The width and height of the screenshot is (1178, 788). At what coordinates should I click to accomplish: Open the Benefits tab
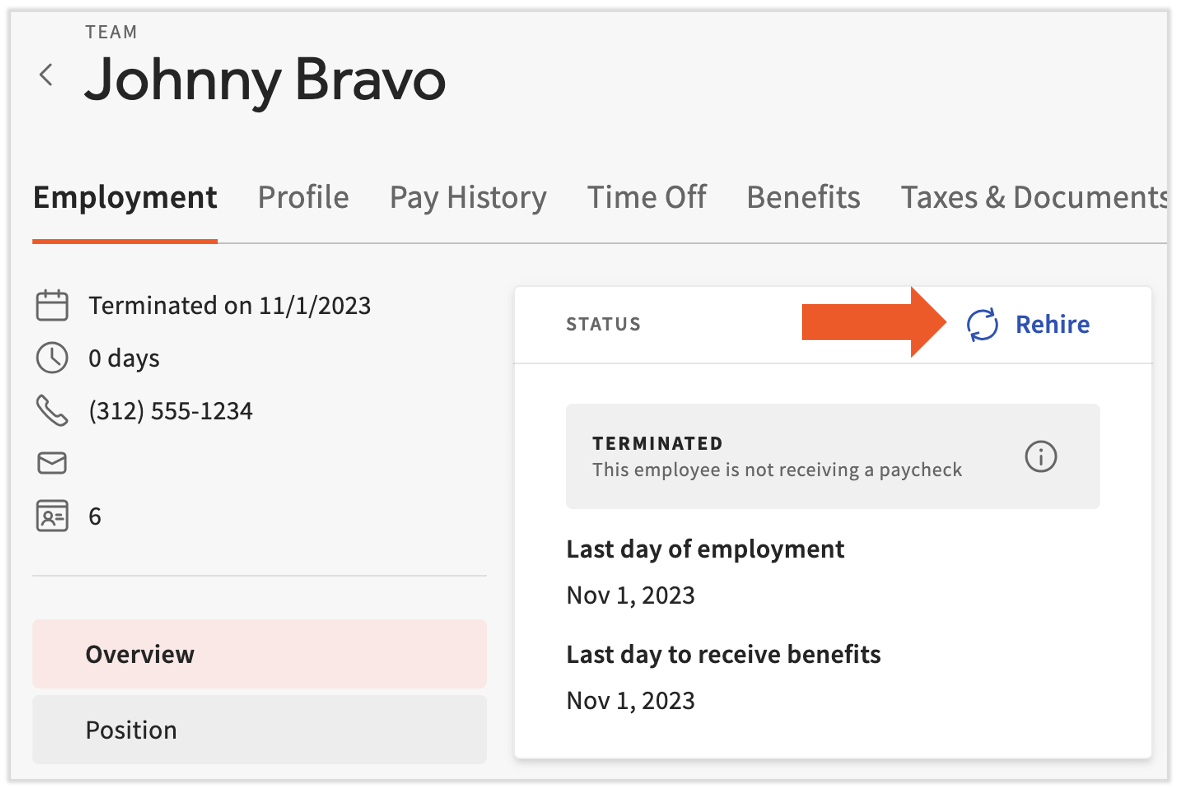[x=803, y=197]
